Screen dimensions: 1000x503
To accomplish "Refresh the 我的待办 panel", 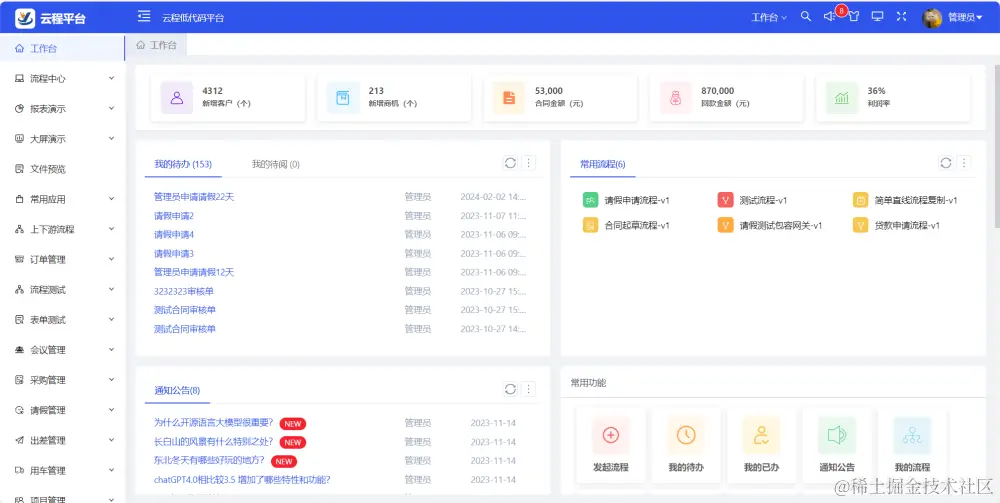I will 510,163.
